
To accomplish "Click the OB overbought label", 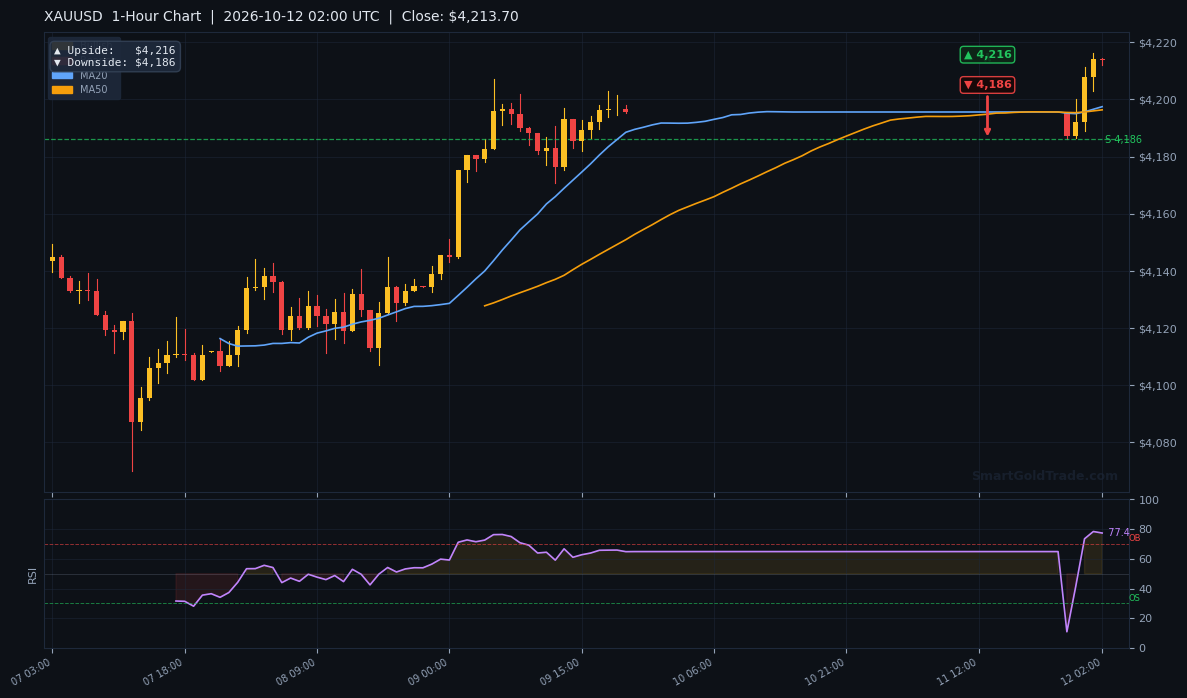I will pyautogui.click(x=1134, y=538).
